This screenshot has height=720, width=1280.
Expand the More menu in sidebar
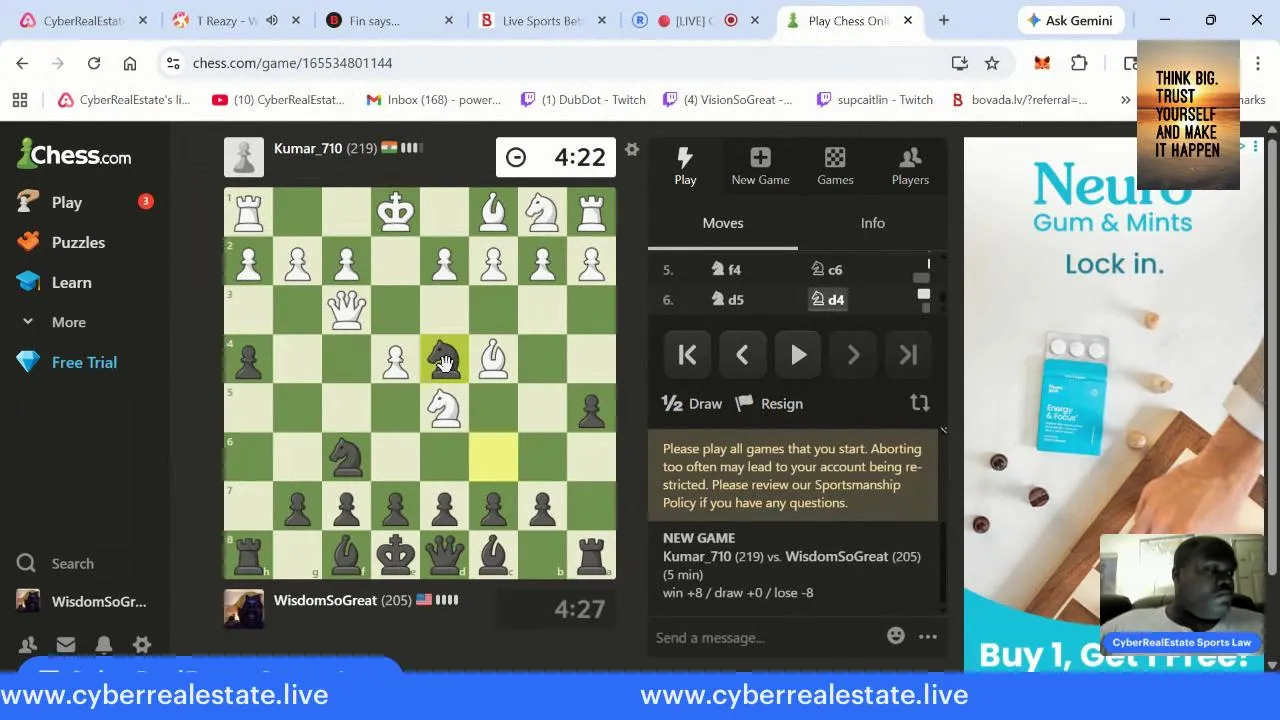(66, 322)
